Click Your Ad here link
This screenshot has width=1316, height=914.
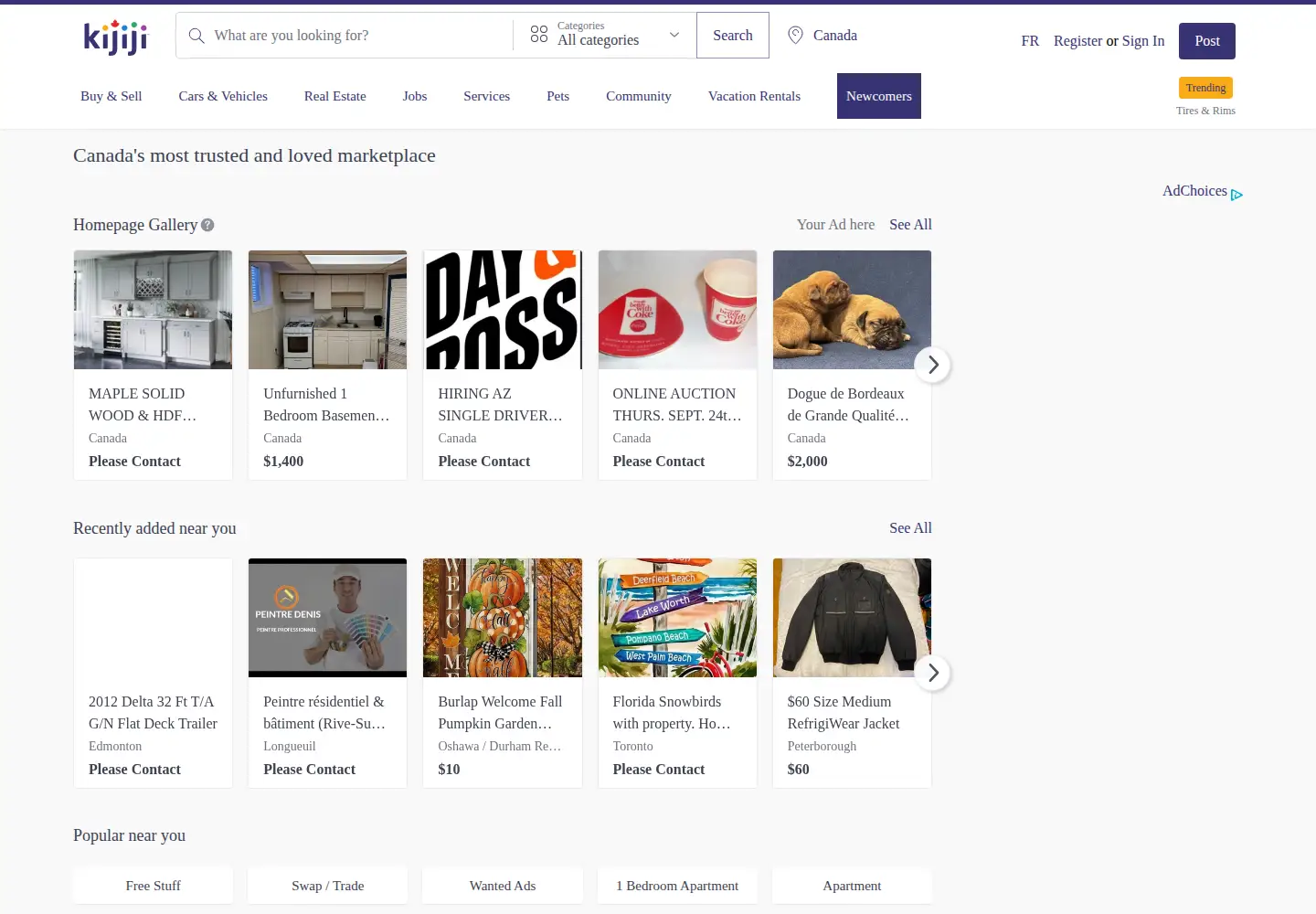835,225
